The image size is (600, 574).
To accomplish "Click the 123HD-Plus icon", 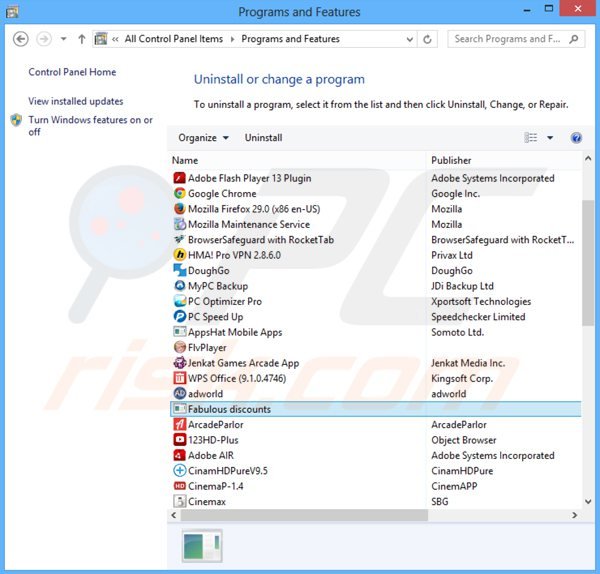I will pyautogui.click(x=179, y=440).
